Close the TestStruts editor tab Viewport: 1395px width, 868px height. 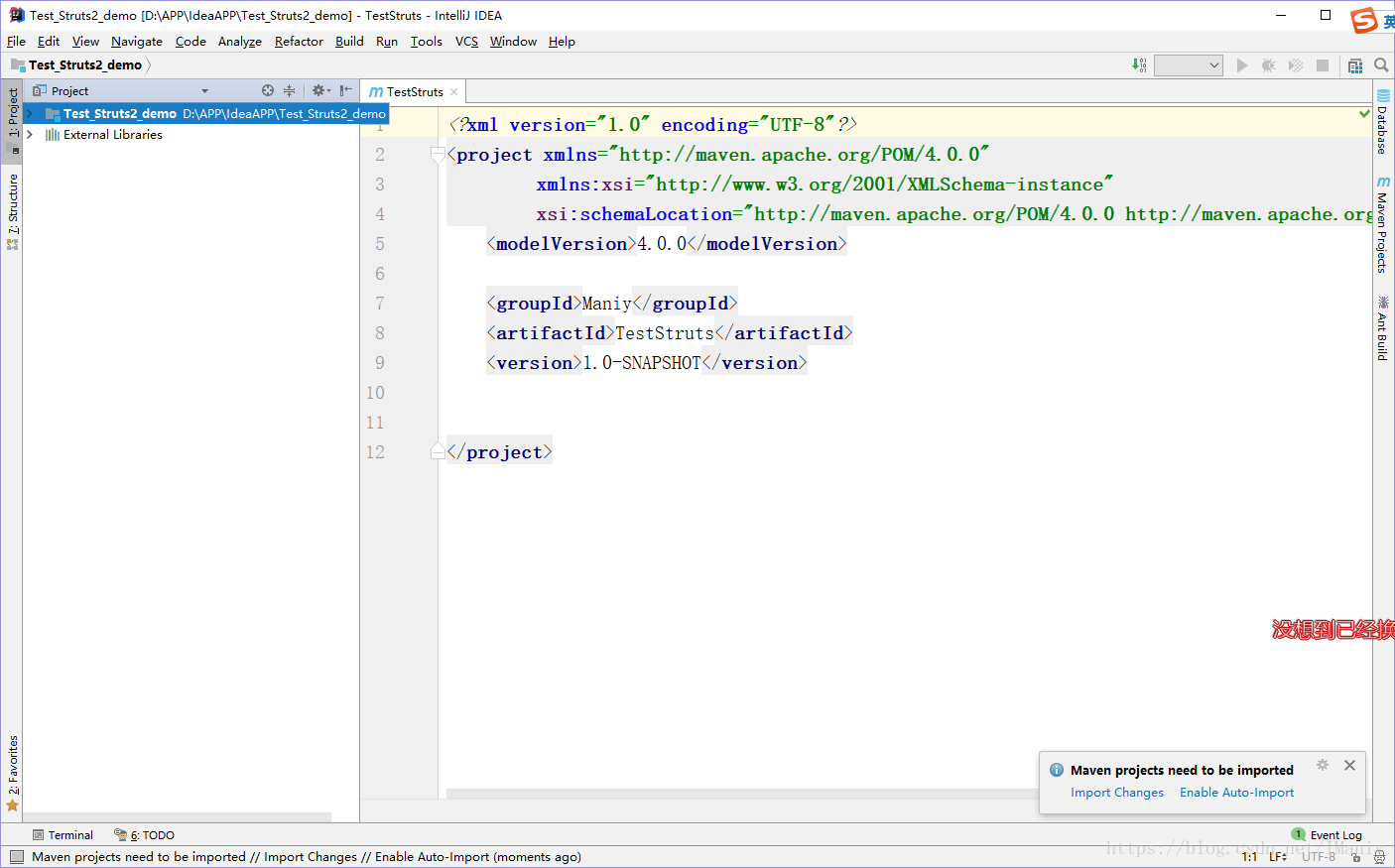point(454,91)
